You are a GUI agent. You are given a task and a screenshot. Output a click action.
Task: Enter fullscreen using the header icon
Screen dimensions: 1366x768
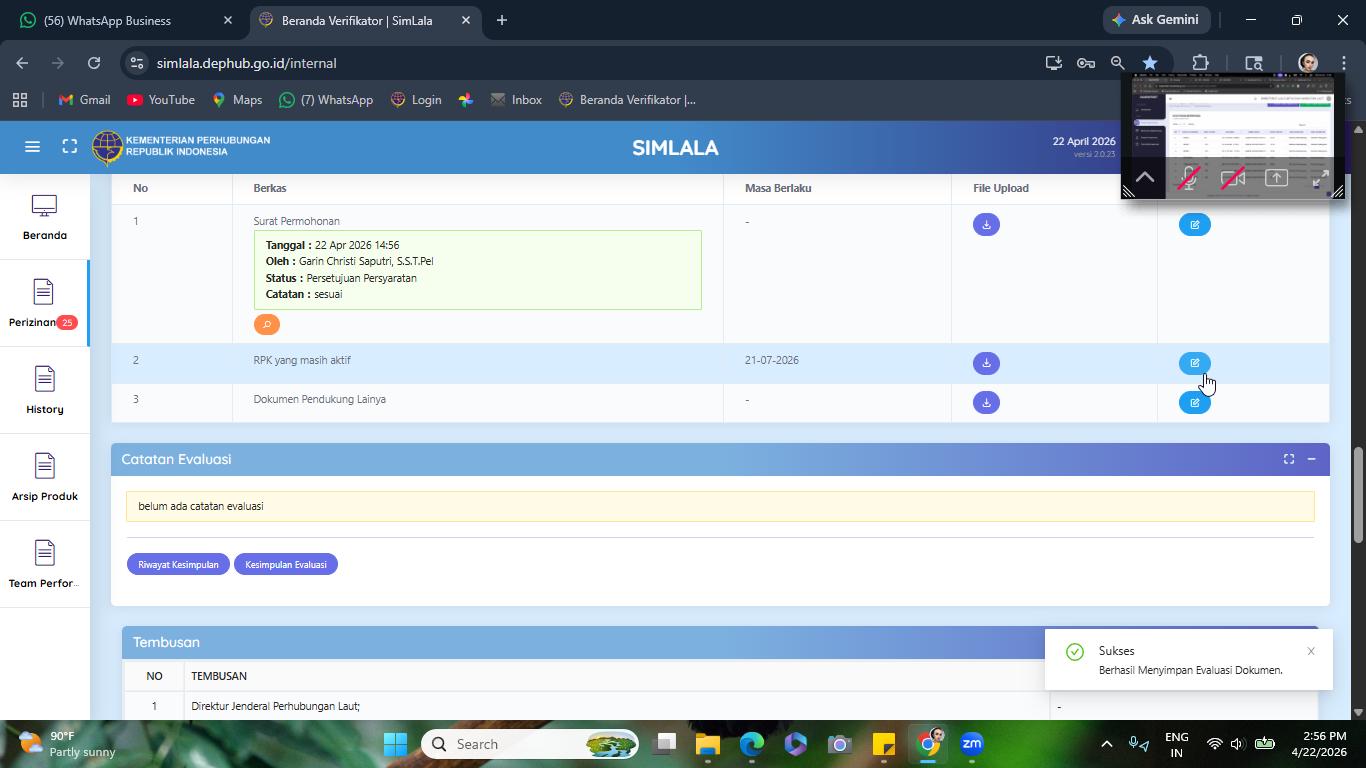tap(69, 147)
